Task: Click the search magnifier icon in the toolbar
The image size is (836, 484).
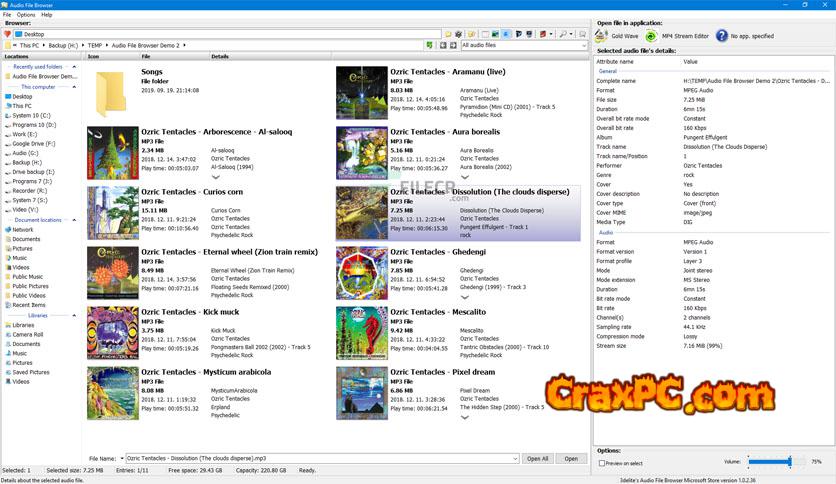Action: click(564, 34)
